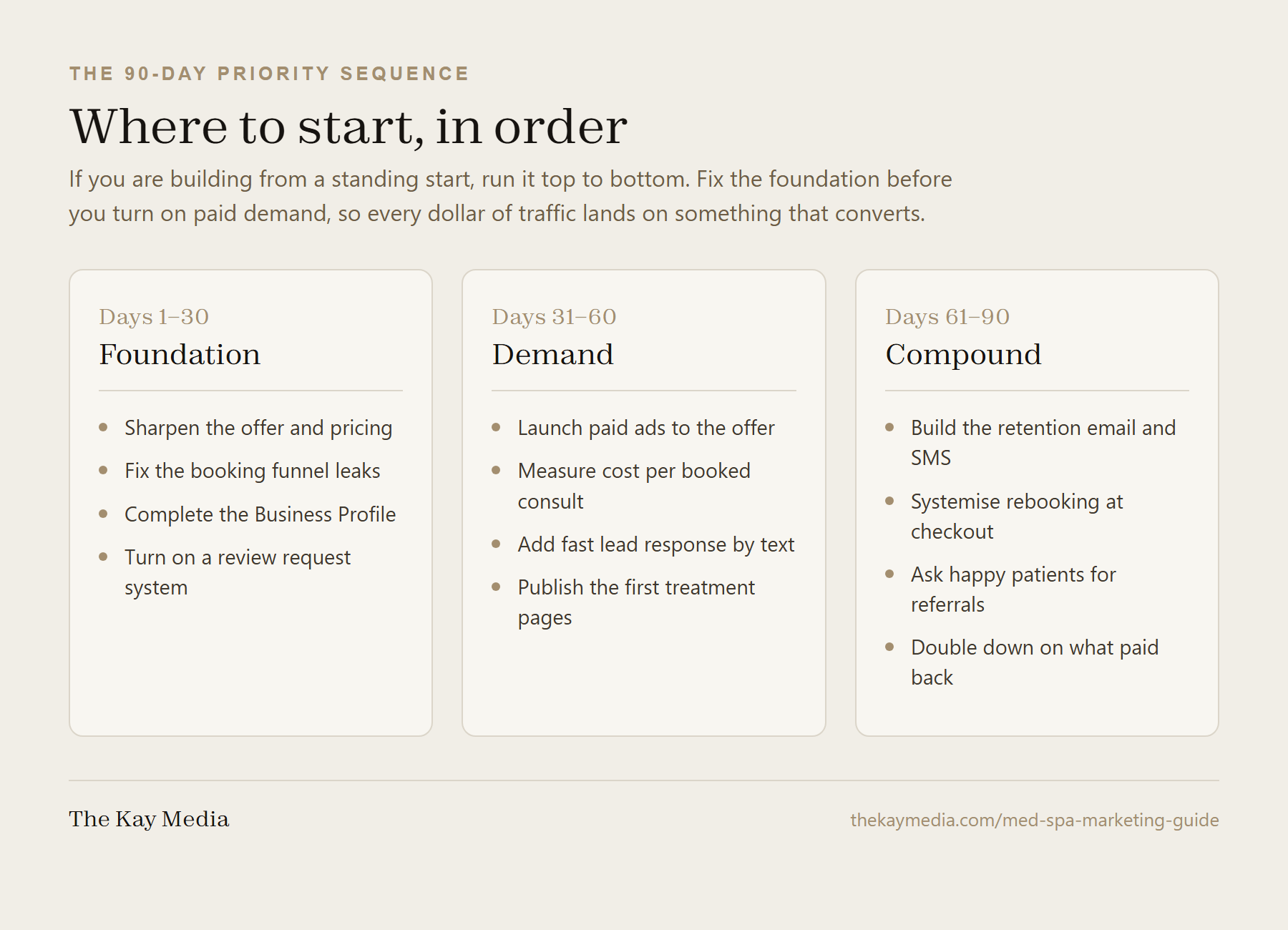Click the Days 61–90 label

pyautogui.click(x=947, y=317)
